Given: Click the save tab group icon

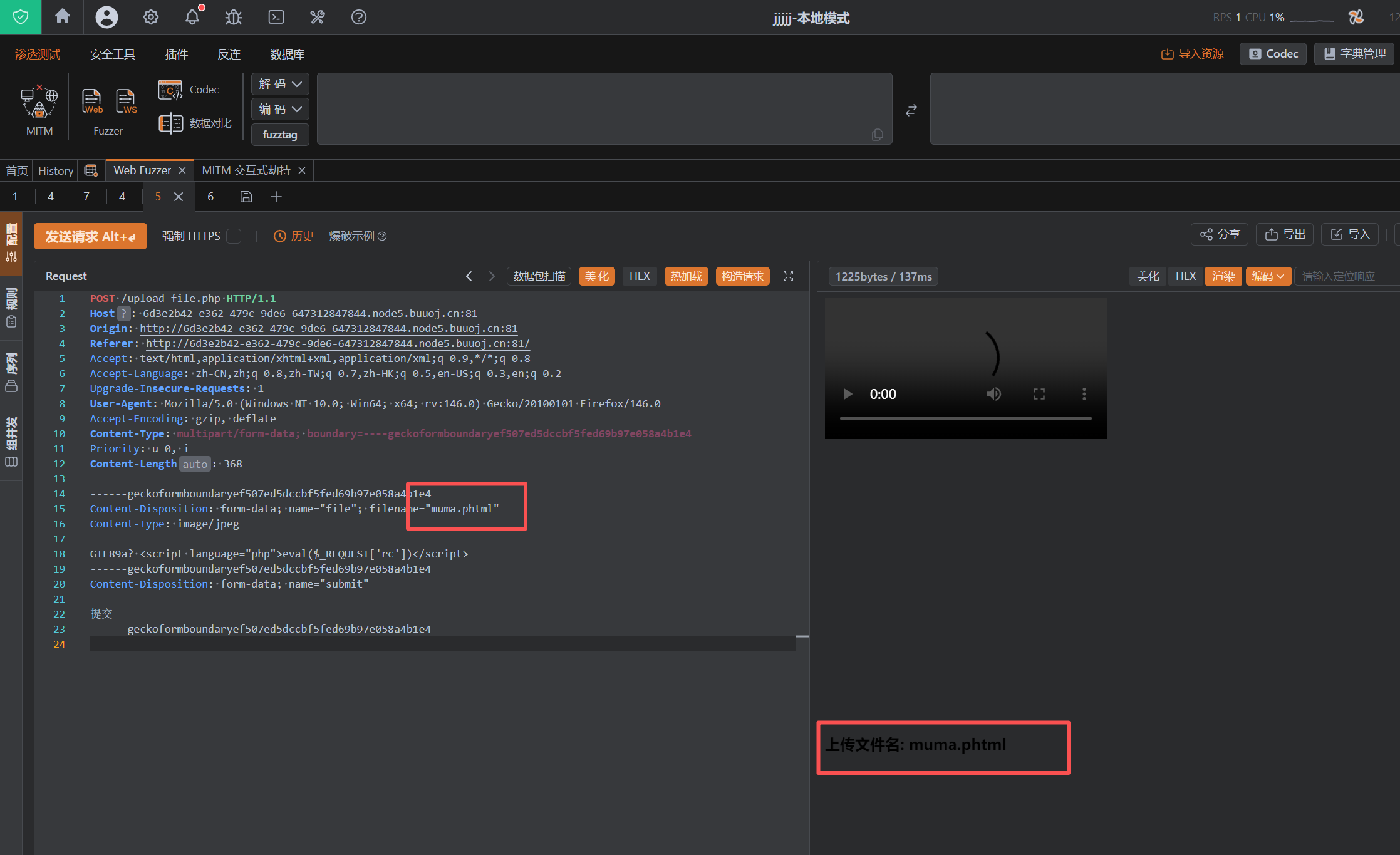Looking at the screenshot, I should coord(246,197).
